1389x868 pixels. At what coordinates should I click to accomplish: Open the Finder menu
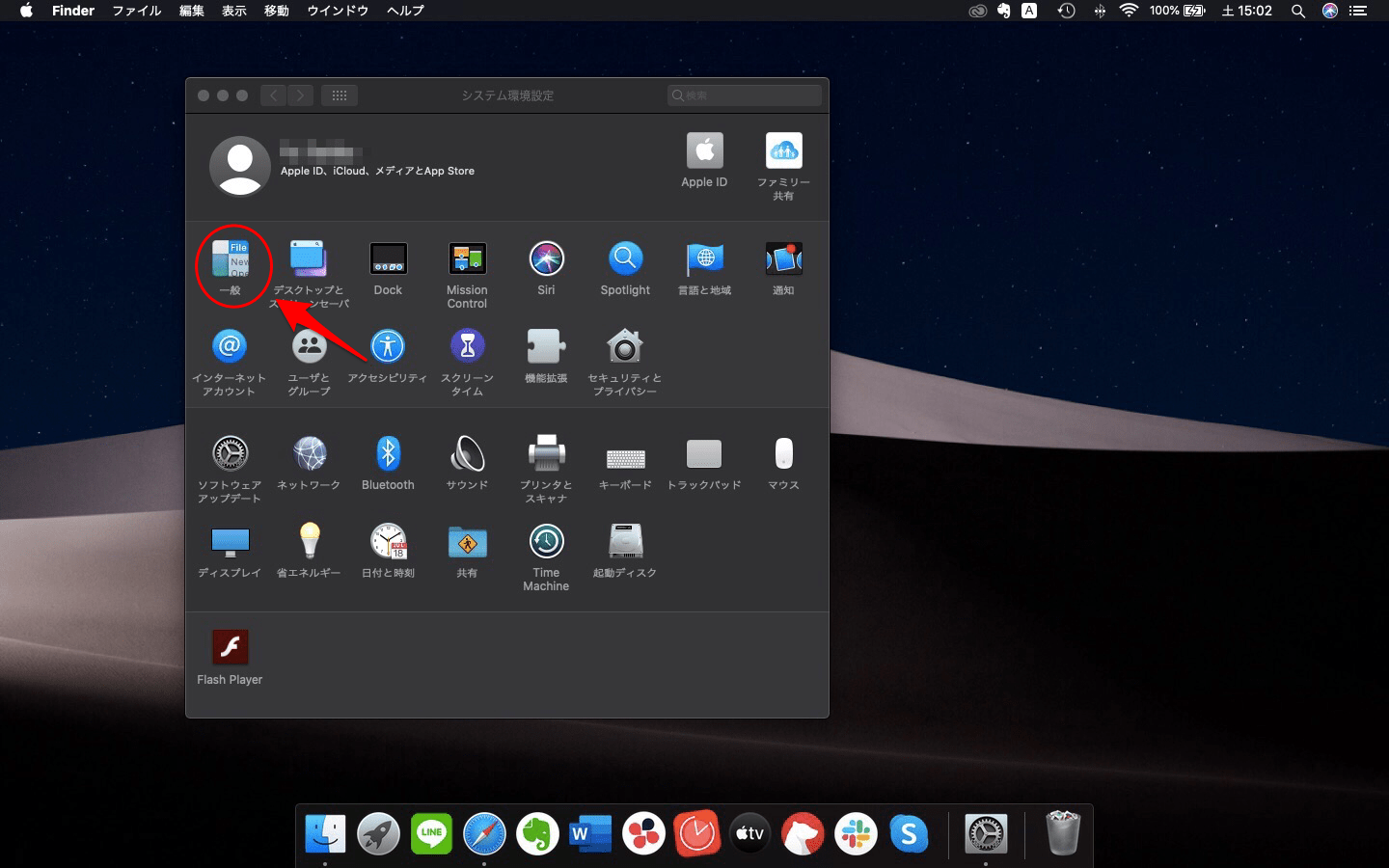[x=73, y=11]
